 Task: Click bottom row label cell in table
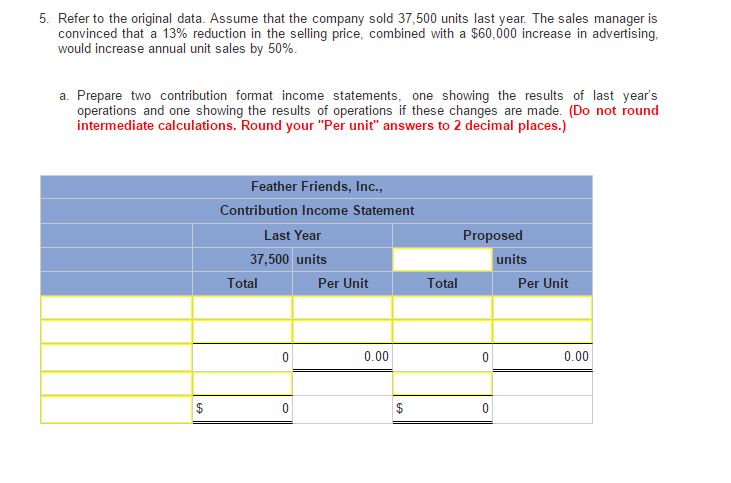pos(117,408)
